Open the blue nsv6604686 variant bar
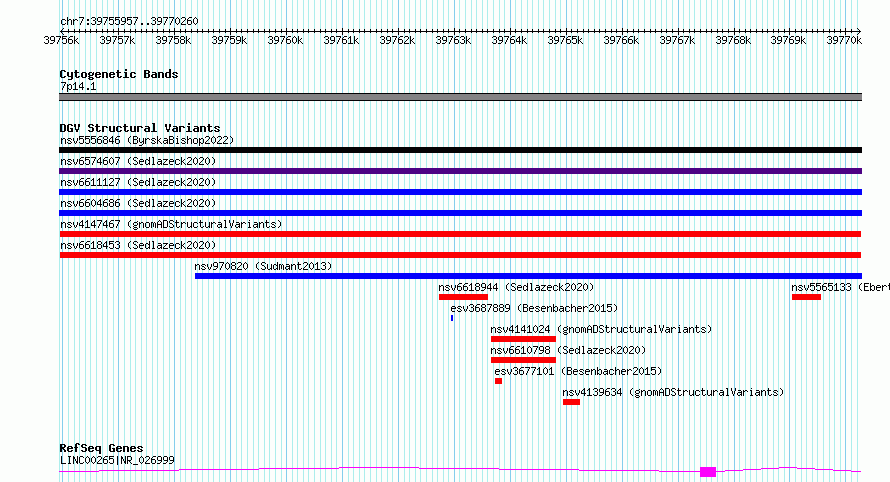The image size is (890, 482). coord(460,213)
